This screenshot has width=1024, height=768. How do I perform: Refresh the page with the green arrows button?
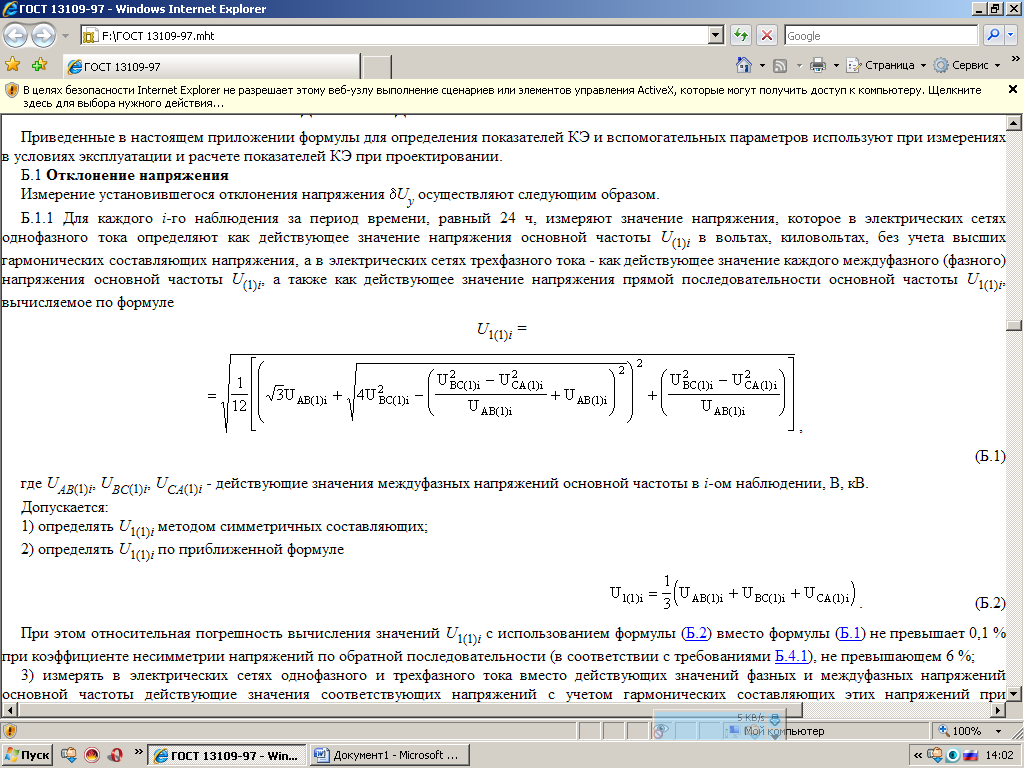[x=741, y=35]
